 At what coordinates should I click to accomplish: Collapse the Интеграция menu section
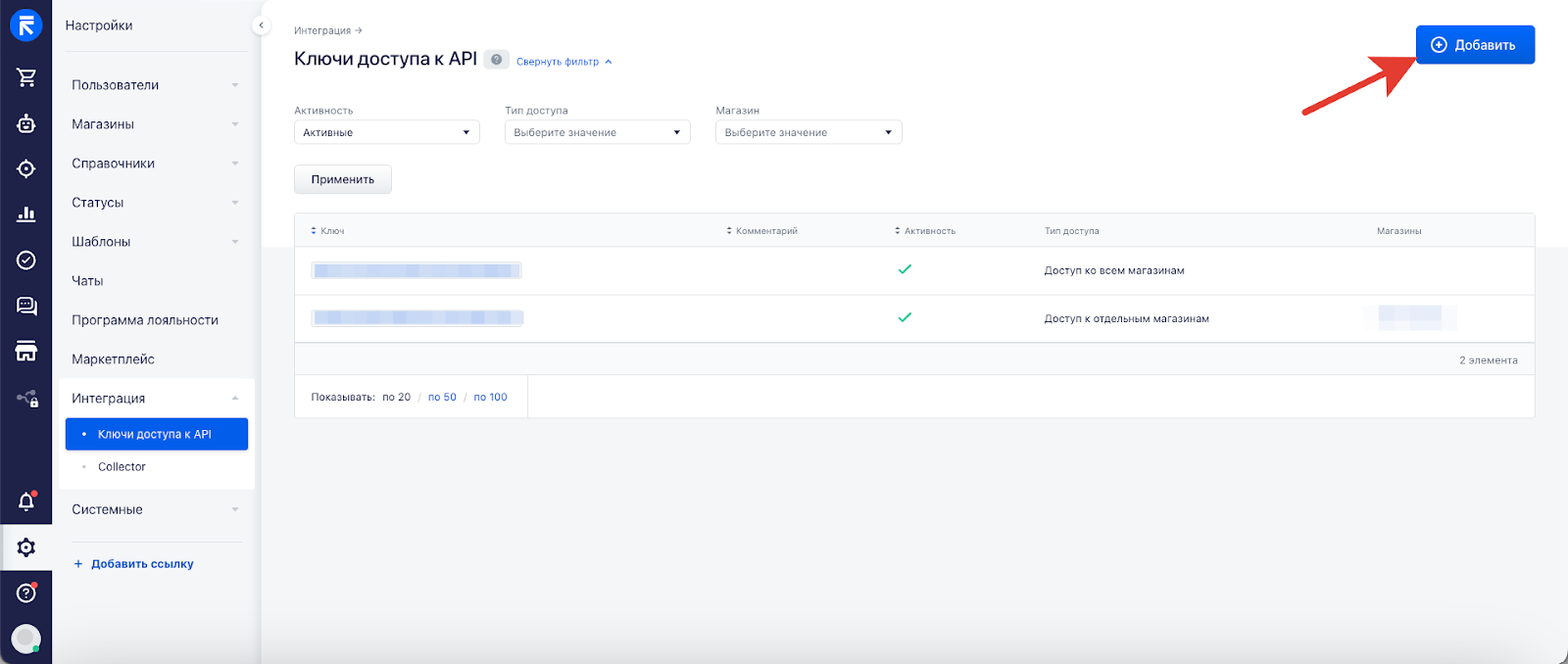(155, 399)
